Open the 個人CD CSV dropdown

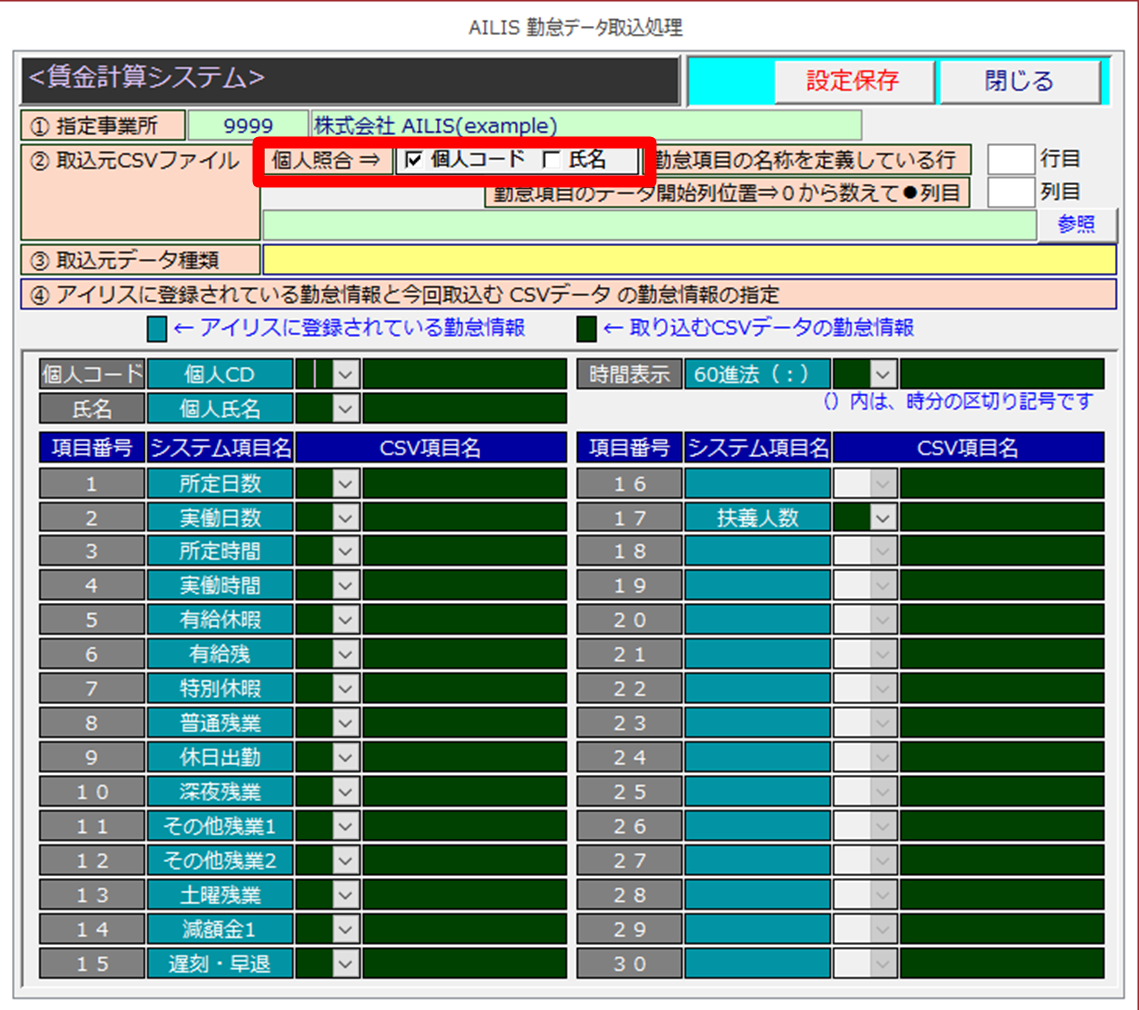345,374
